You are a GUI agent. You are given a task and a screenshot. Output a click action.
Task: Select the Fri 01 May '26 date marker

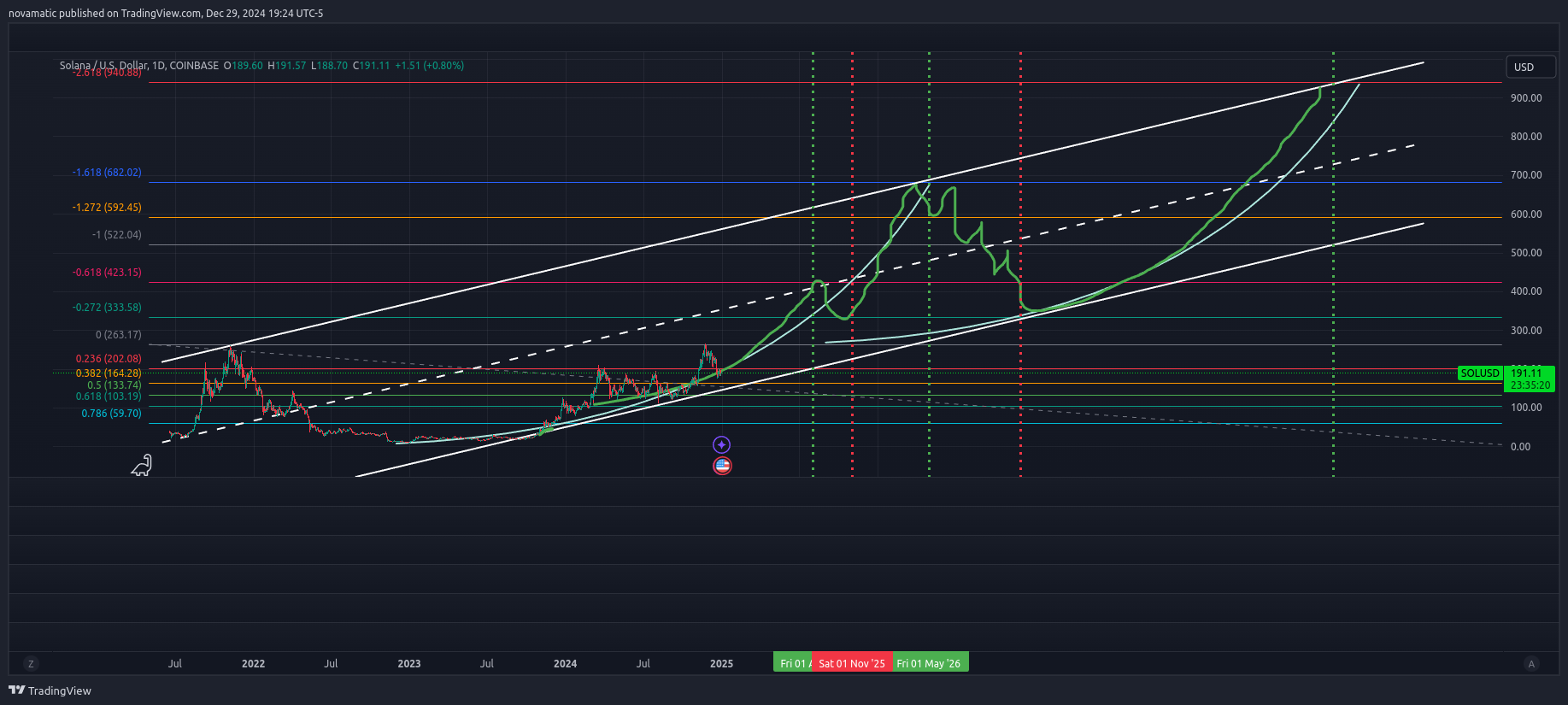click(930, 663)
